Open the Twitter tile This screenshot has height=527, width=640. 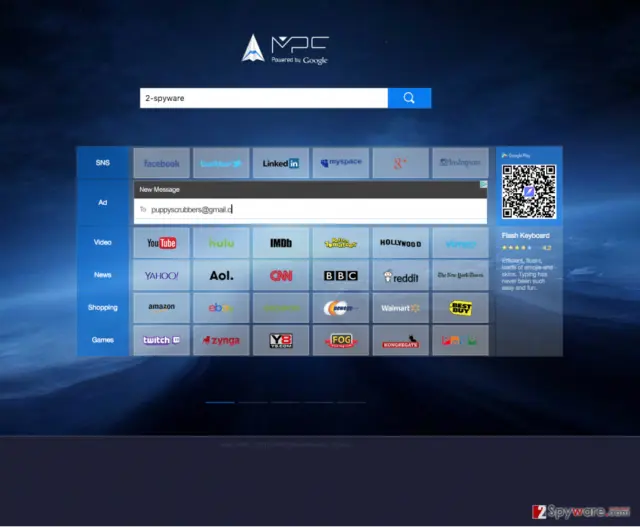coord(221,163)
